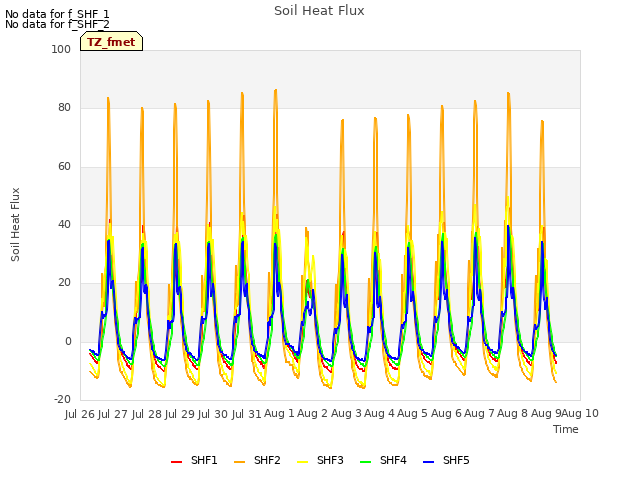Click the Jul 28 x-axis tick label
Screen dimensions: 640x480
(147, 414)
